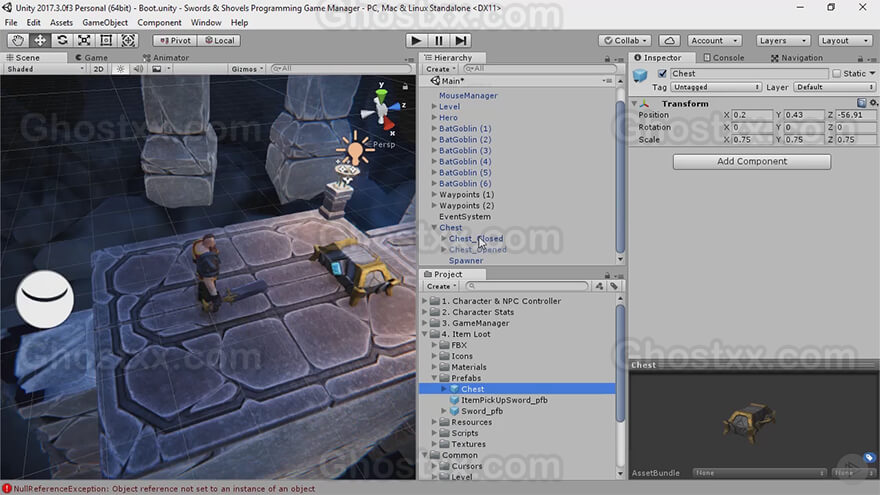Viewport: 880px width, 495px height.
Task: Select BatGoblin (3) in Hierarchy
Action: point(465,150)
